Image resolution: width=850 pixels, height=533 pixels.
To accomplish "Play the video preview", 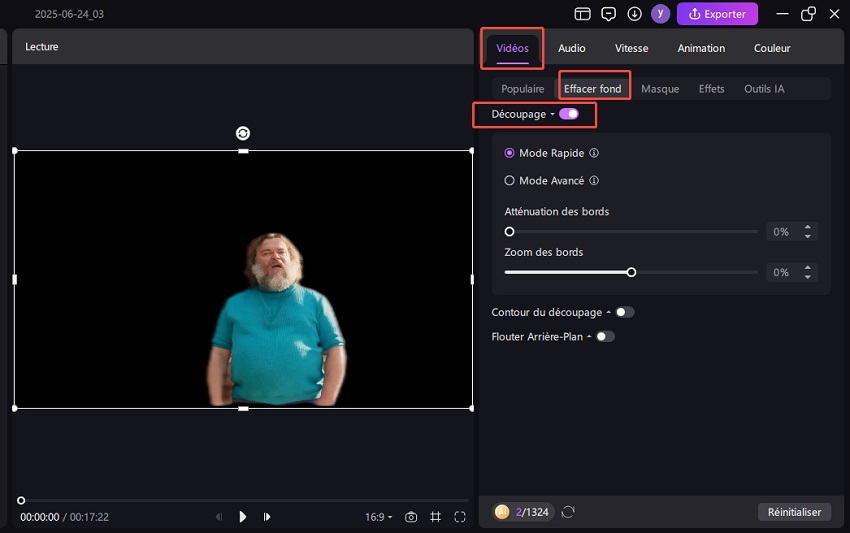I will [x=242, y=517].
